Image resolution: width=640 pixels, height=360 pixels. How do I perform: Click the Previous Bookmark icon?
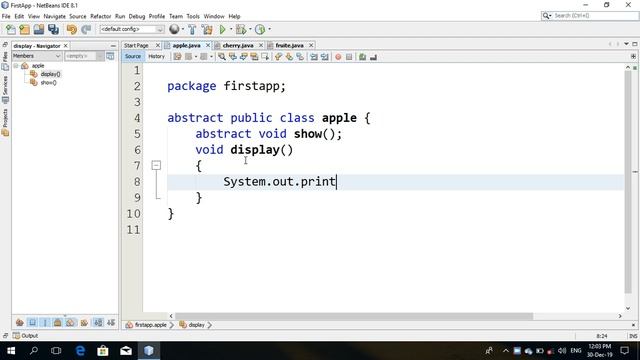[x=278, y=57]
